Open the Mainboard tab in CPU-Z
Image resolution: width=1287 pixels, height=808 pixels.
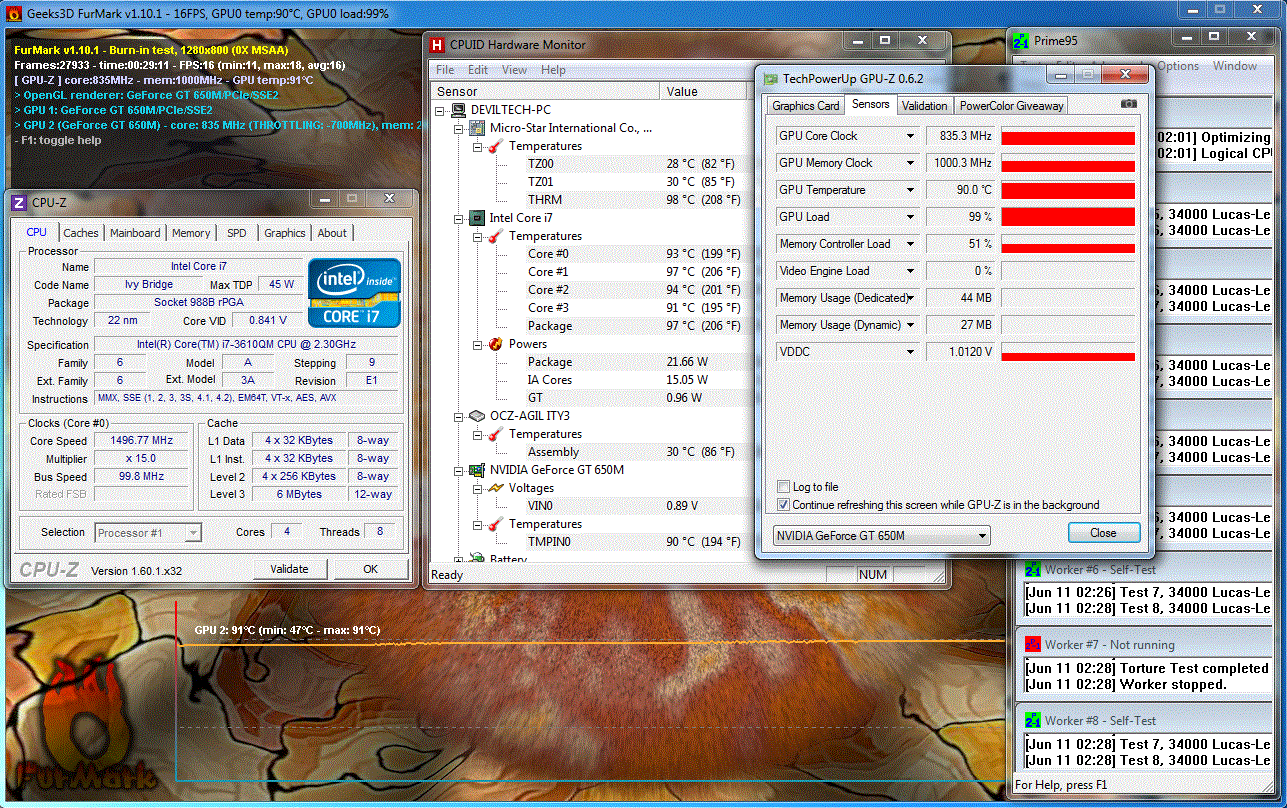click(135, 233)
